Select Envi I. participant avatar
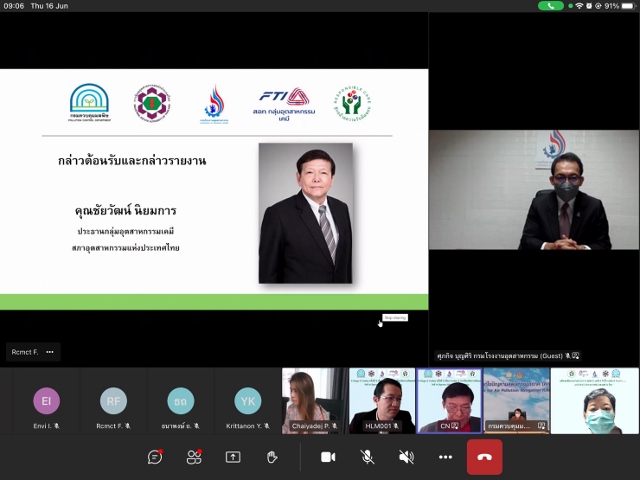 46,401
